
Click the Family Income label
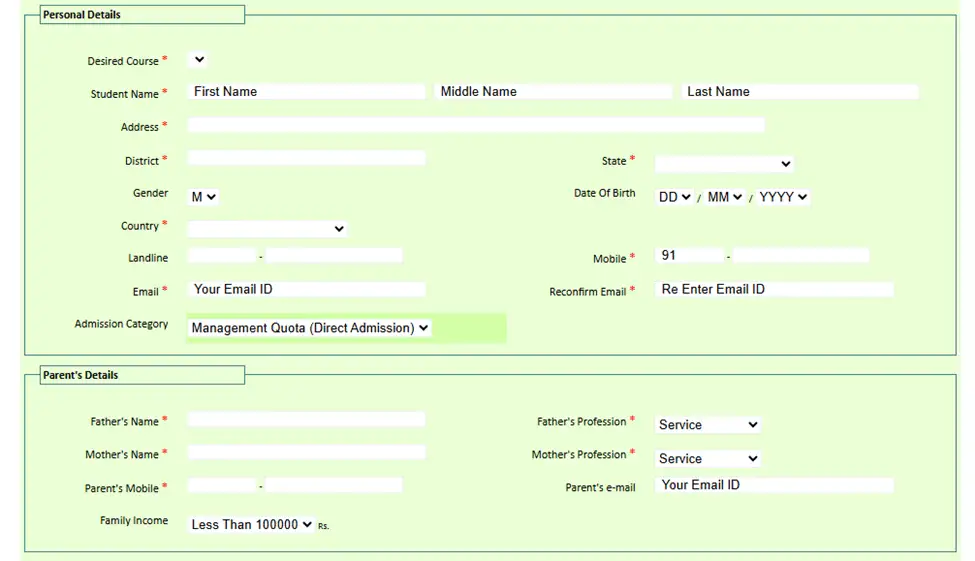coord(134,521)
